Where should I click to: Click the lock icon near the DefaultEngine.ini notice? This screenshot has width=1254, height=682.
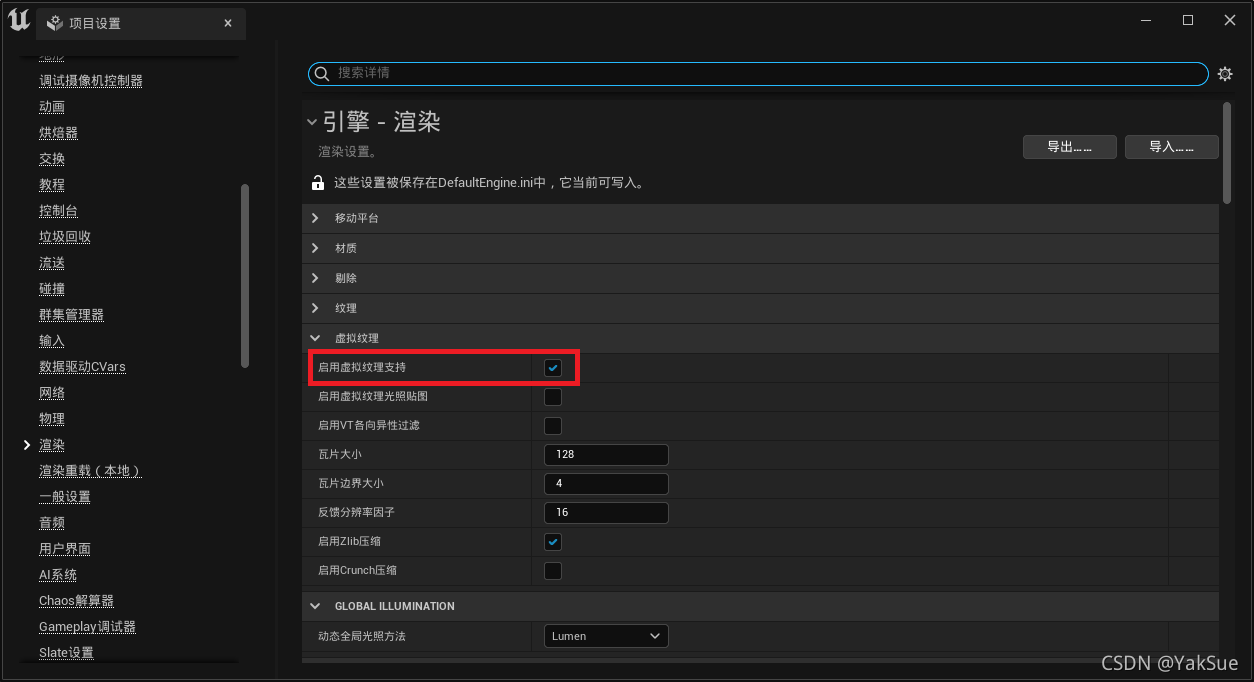pyautogui.click(x=317, y=182)
